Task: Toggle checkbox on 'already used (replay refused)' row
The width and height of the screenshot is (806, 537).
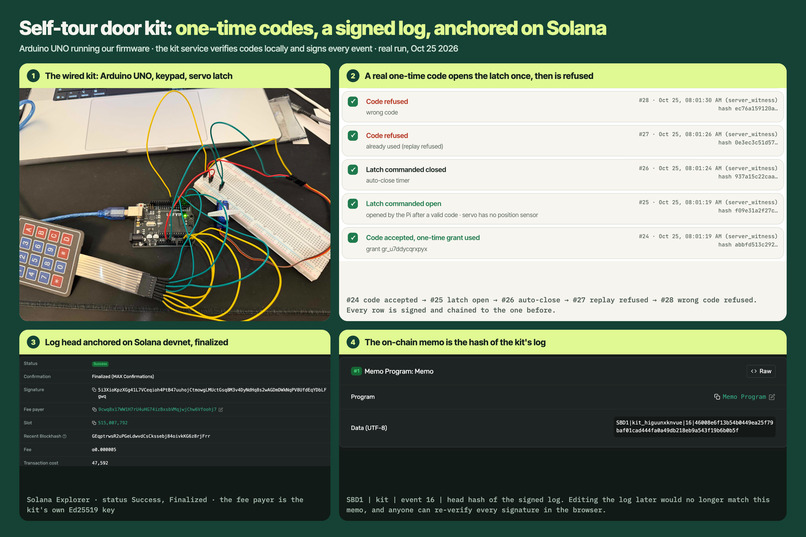Action: tap(353, 136)
